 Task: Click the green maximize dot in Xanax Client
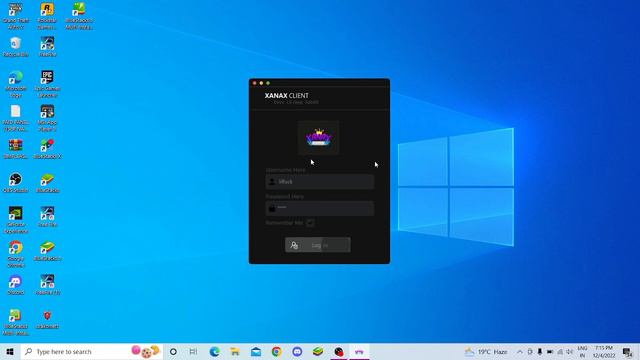click(x=268, y=83)
